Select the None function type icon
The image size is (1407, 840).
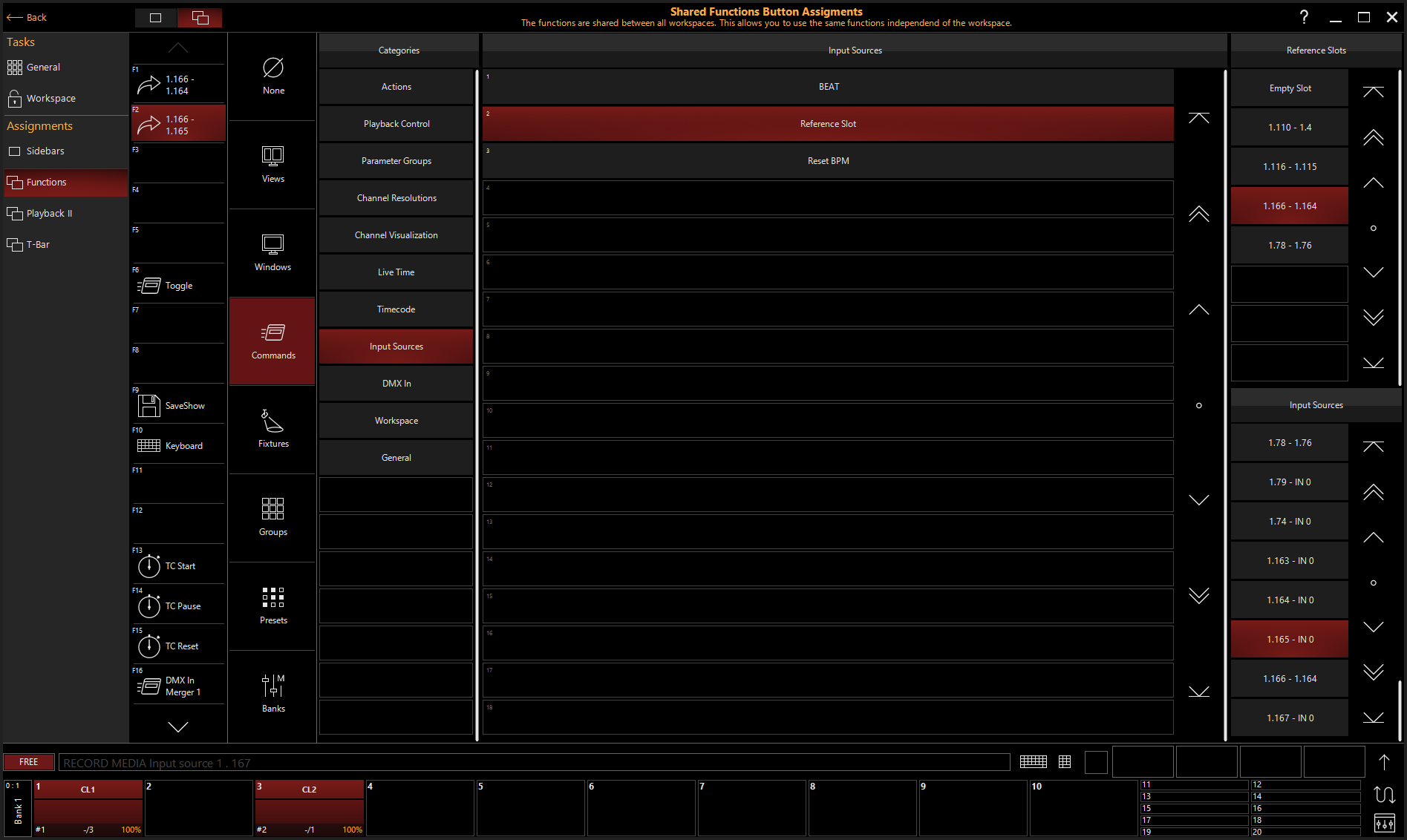272,76
